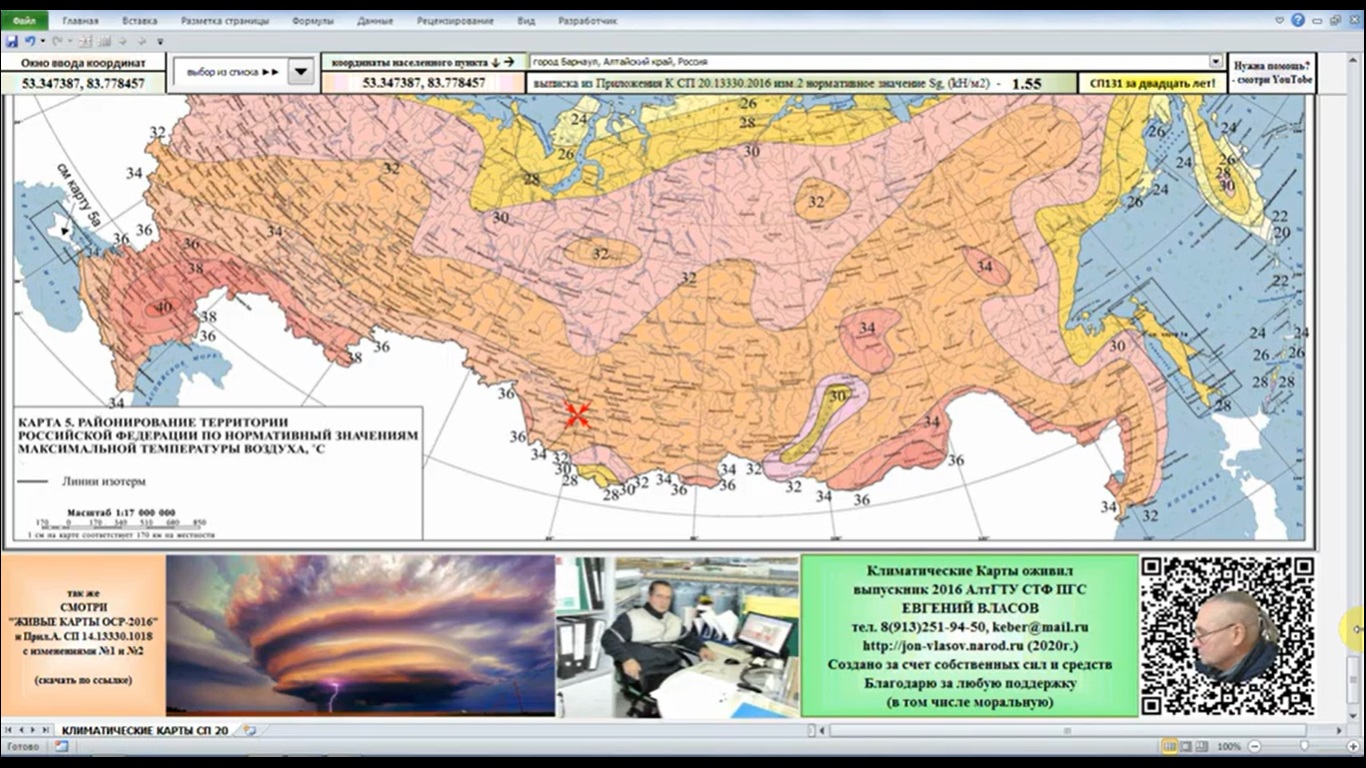Click the macro record icon in status bar
1366x768 pixels.
(61, 747)
